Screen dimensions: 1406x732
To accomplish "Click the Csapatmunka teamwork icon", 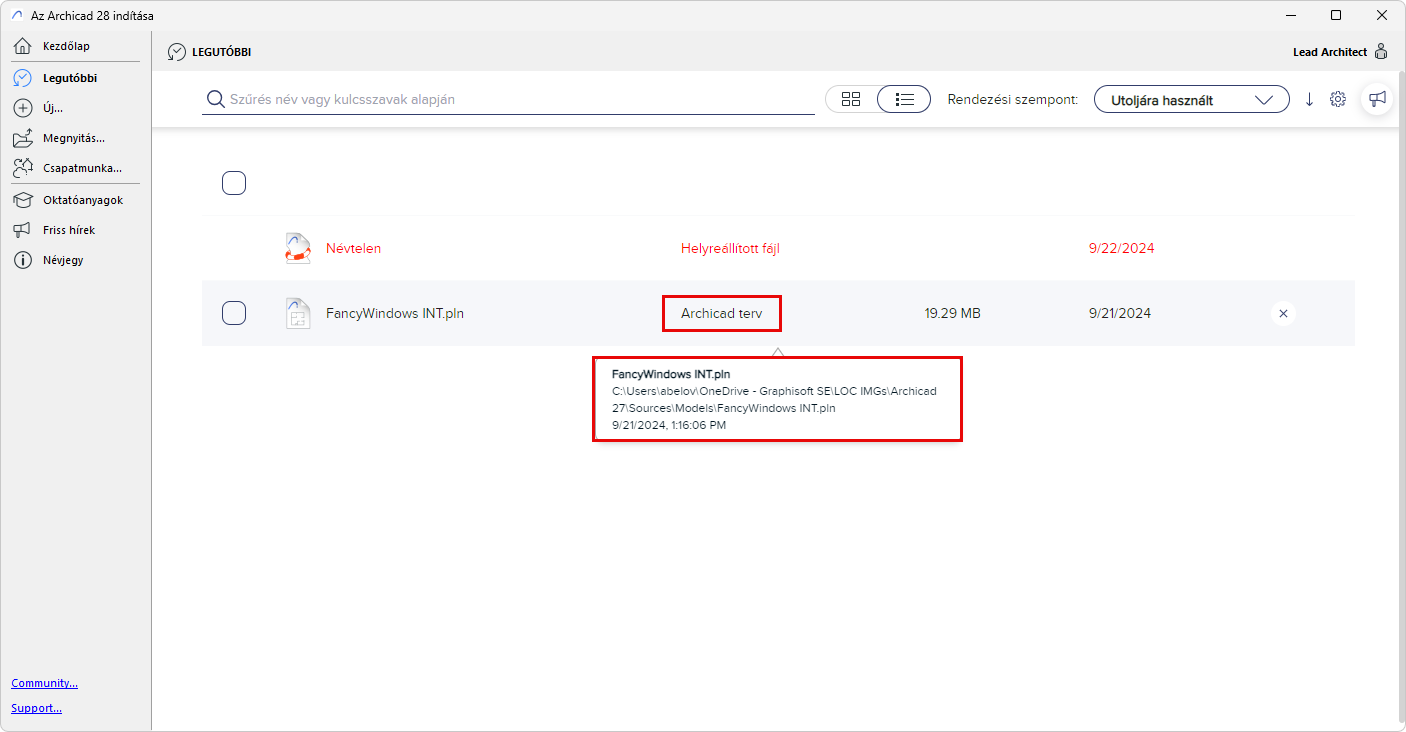I will [x=23, y=168].
